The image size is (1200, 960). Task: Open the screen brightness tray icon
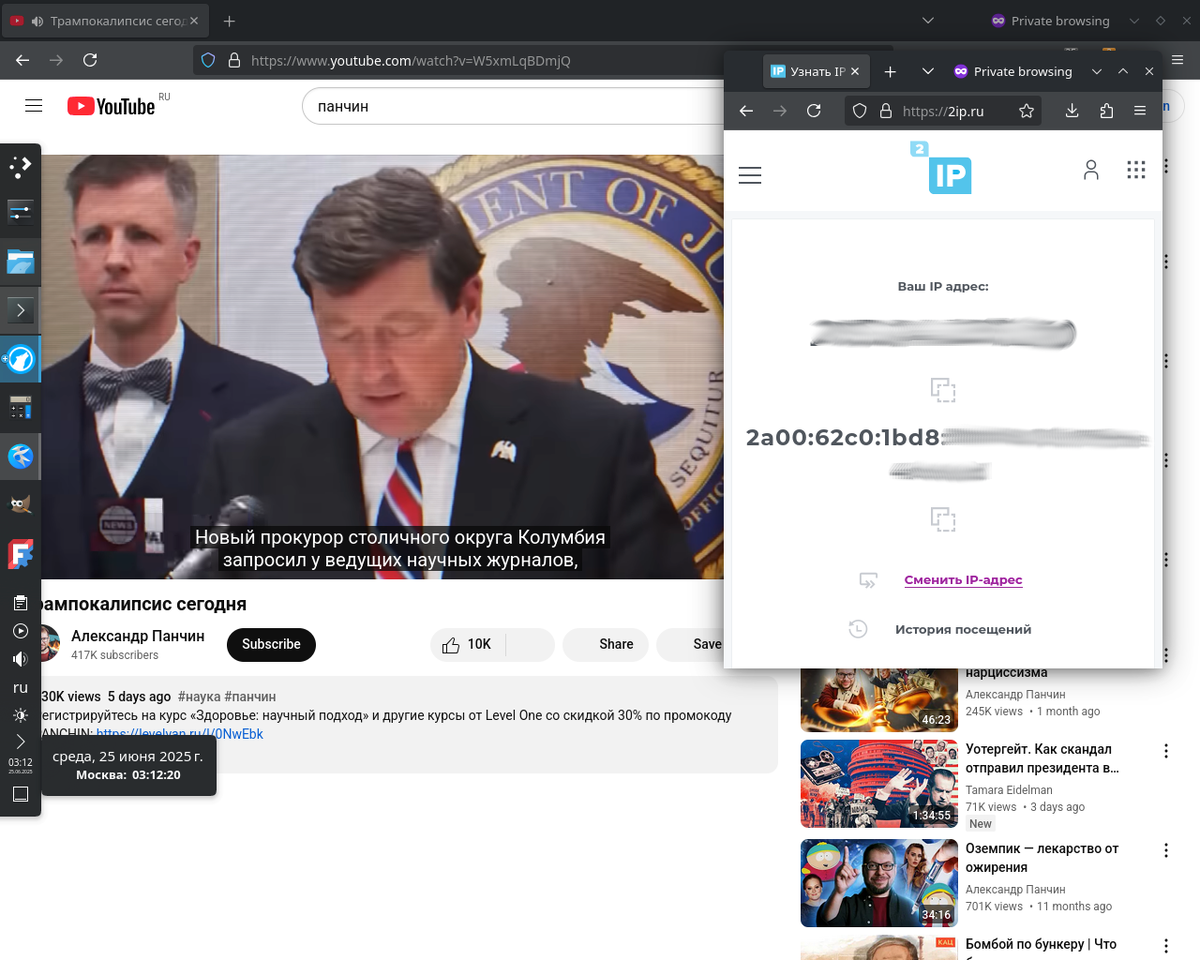20,716
